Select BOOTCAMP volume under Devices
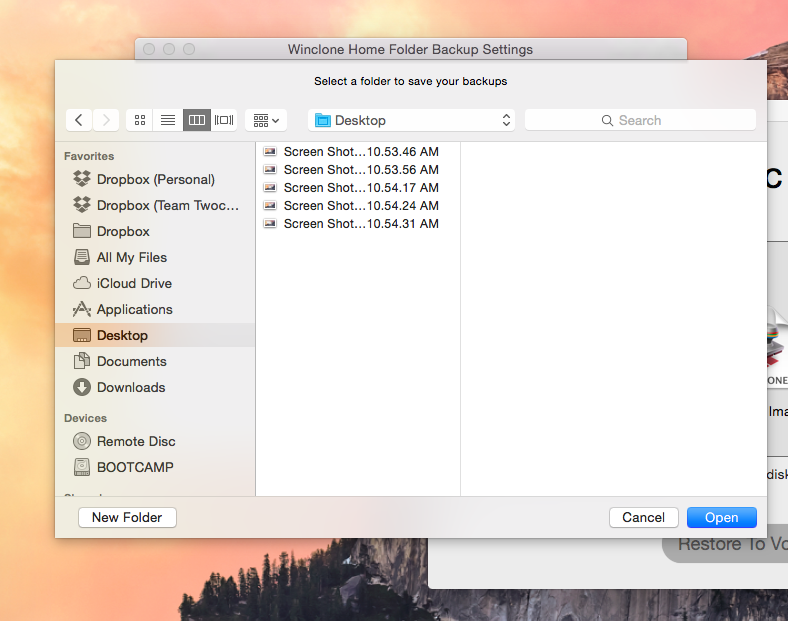This screenshot has height=621, width=788. coord(156,467)
